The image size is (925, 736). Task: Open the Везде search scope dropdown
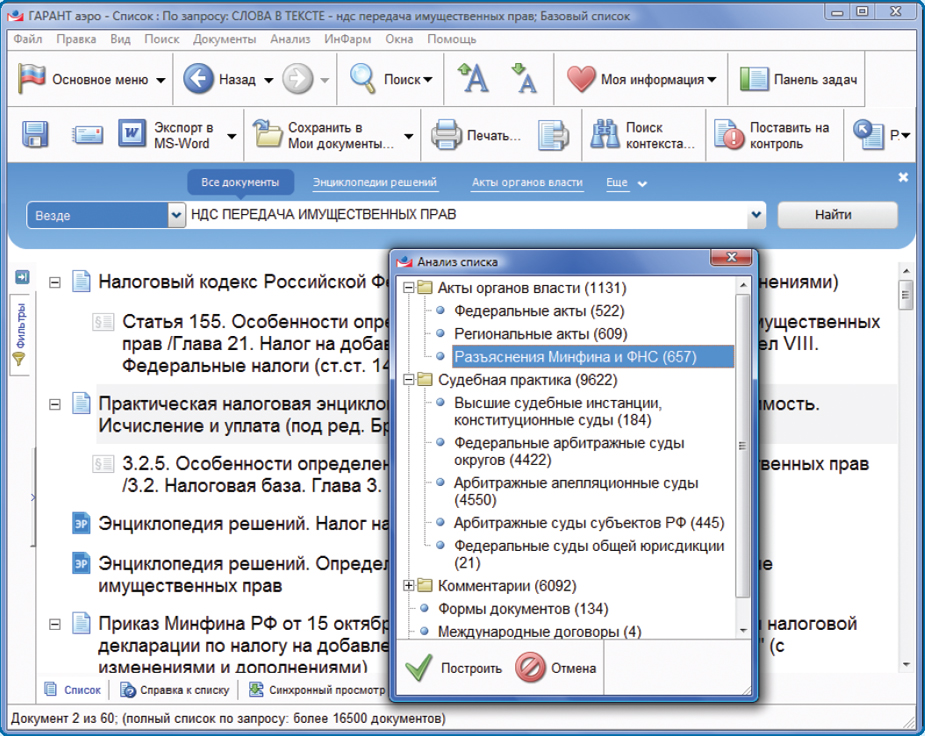pyautogui.click(x=98, y=215)
